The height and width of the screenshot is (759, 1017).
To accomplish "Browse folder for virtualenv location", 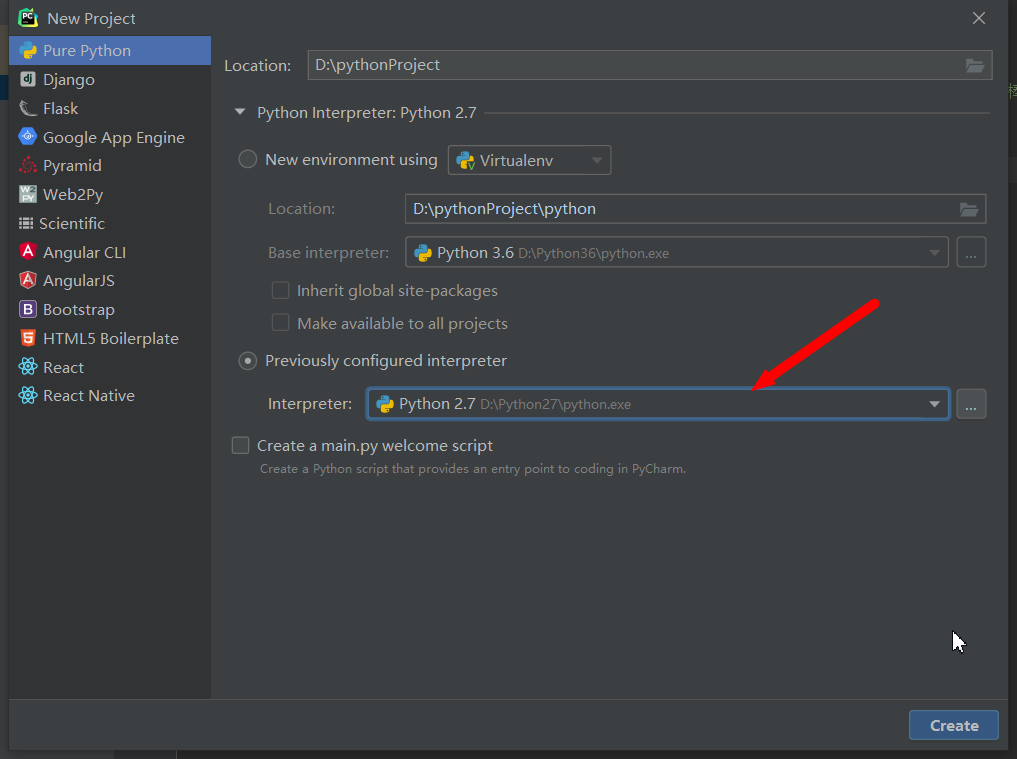I will click(969, 209).
